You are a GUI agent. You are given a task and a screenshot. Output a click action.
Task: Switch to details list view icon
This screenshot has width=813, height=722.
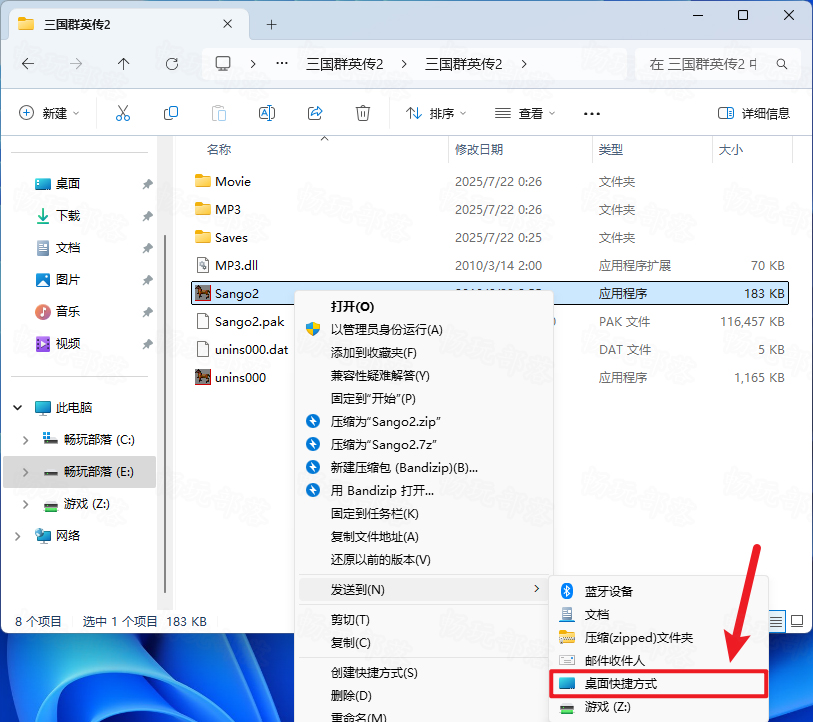pyautogui.click(x=776, y=621)
